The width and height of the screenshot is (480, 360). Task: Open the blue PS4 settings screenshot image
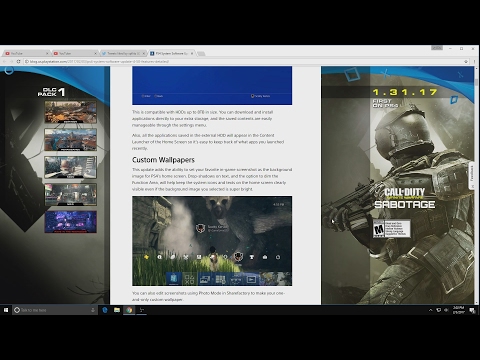point(212,86)
